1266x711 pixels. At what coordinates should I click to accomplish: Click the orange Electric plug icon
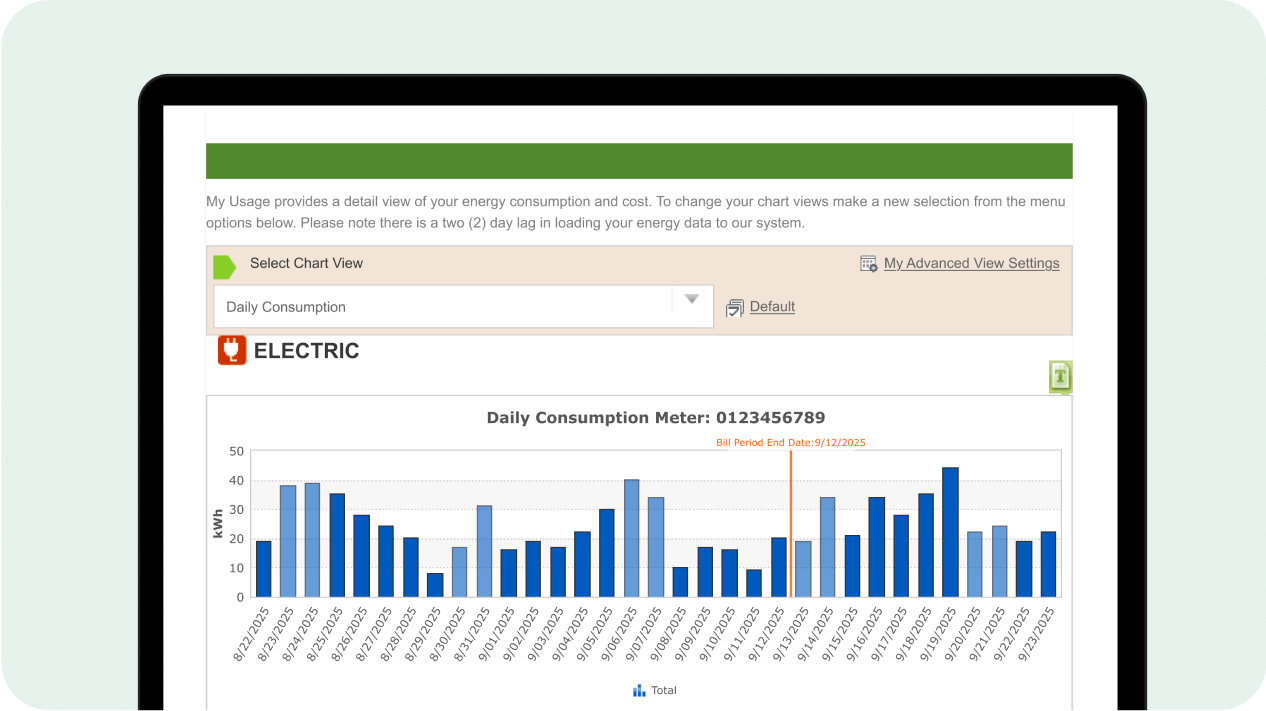[x=232, y=350]
